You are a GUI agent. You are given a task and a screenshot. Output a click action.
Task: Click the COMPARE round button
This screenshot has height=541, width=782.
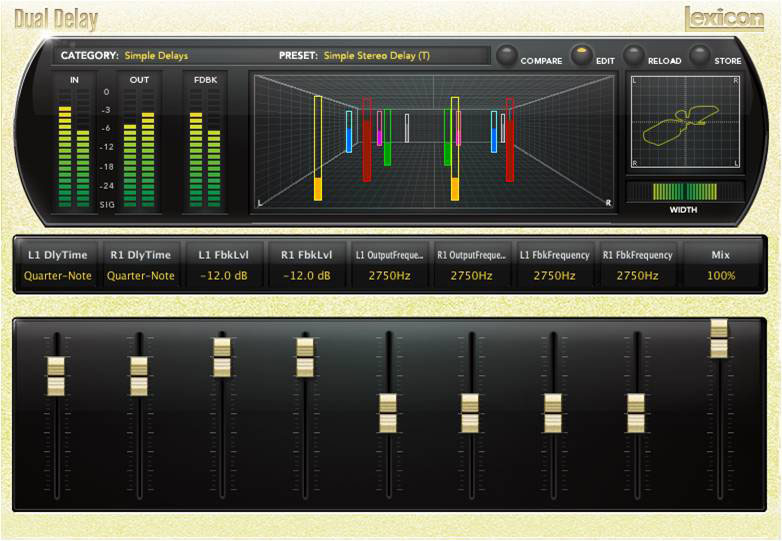[x=507, y=55]
